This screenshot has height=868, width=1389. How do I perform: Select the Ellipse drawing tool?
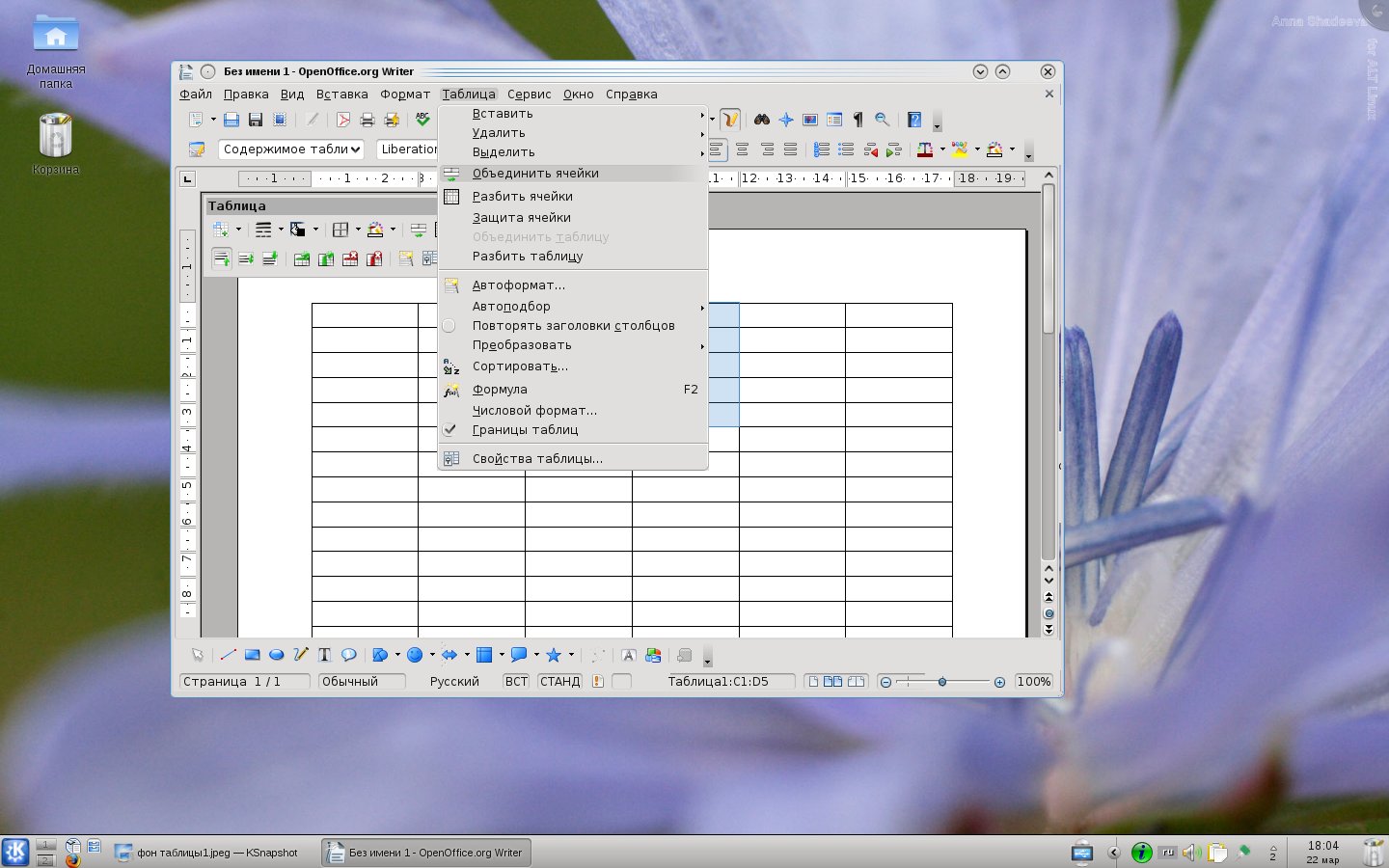(276, 655)
